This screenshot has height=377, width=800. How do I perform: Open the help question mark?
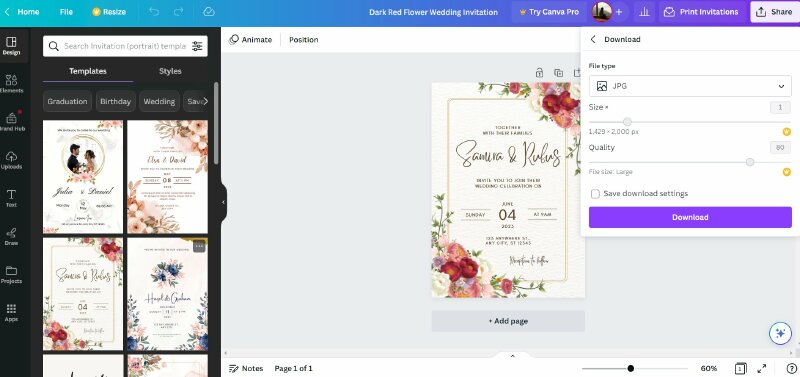click(791, 368)
